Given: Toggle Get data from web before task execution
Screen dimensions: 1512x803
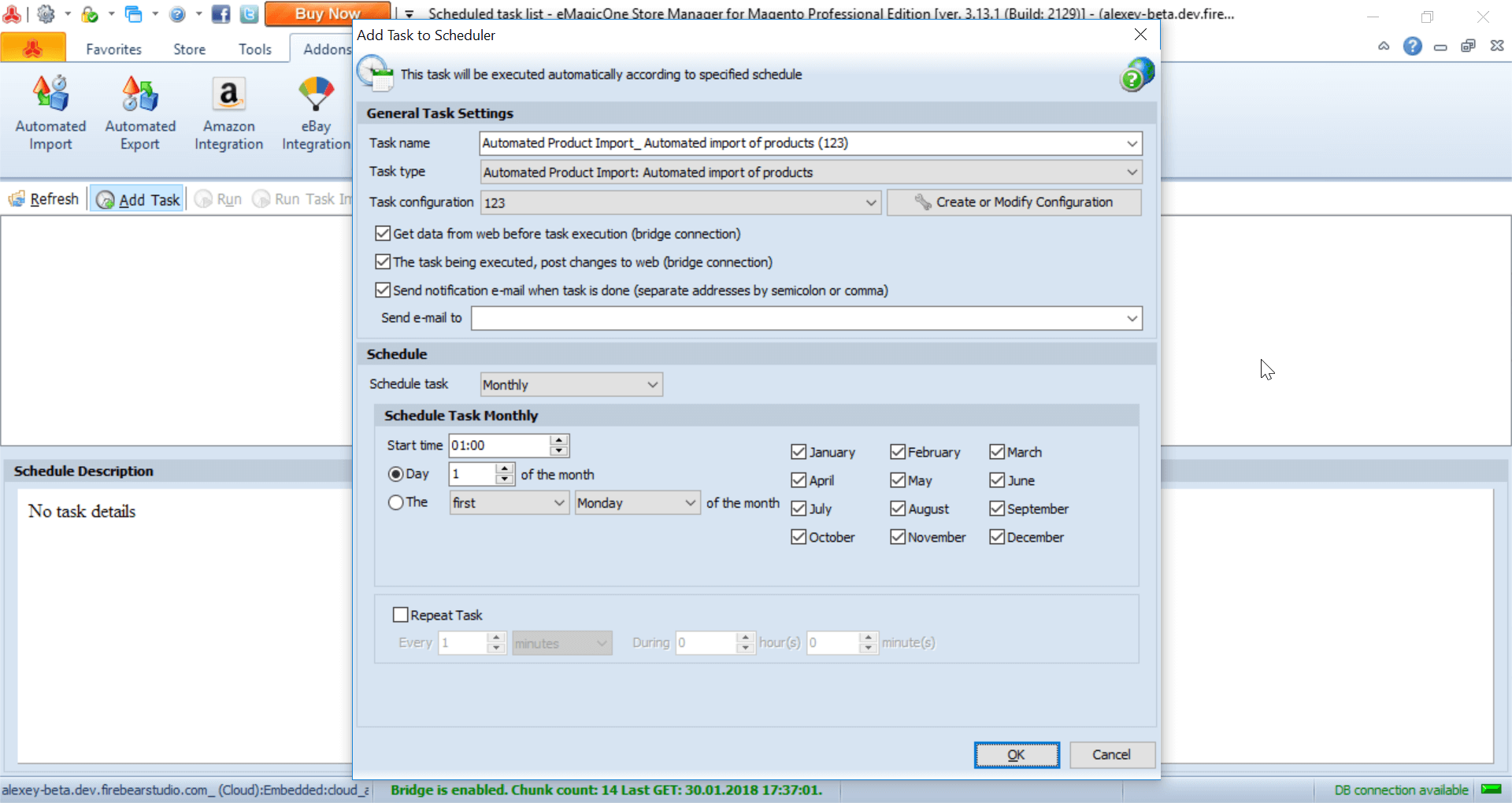Looking at the screenshot, I should 383,234.
